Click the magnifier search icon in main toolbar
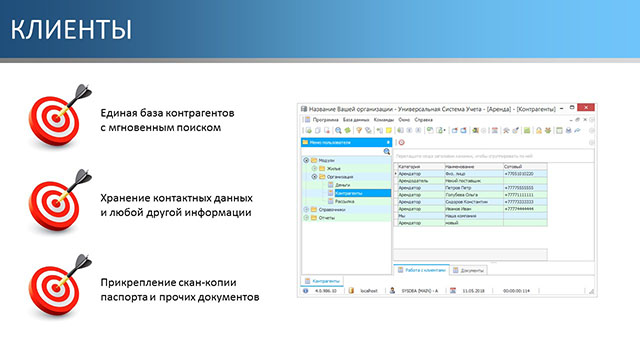640x360 pixels. (x=338, y=131)
